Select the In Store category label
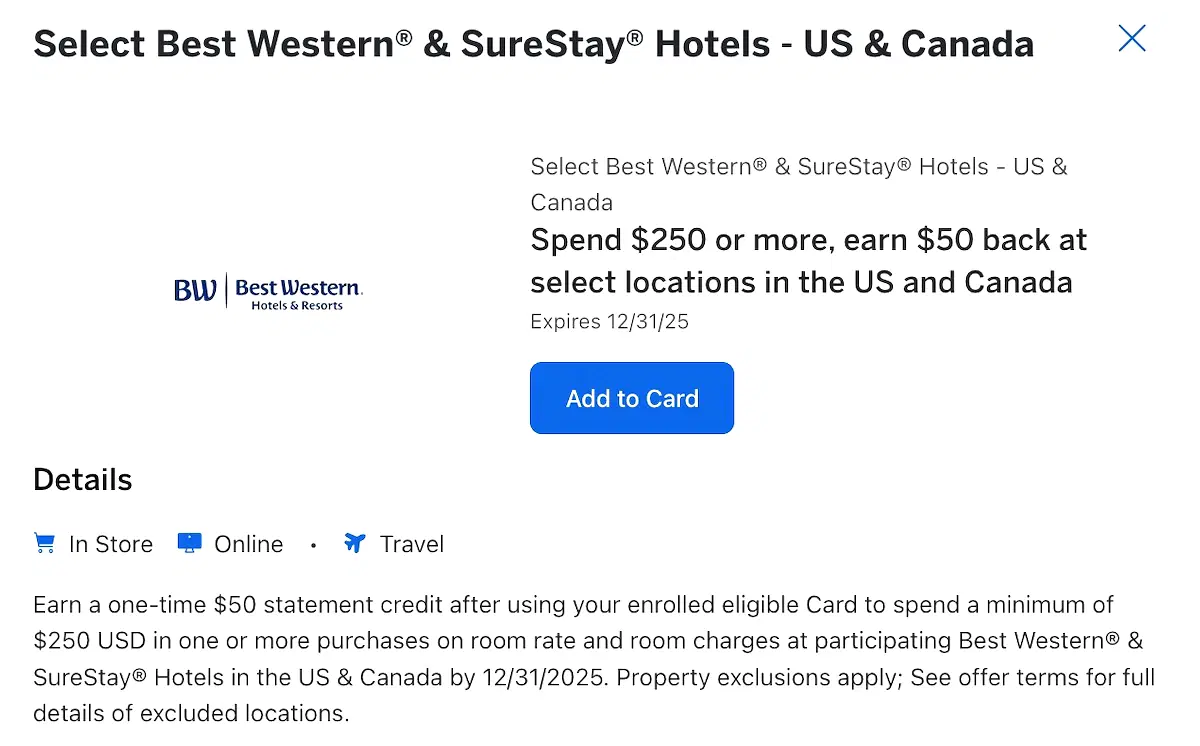Image resolution: width=1200 pixels, height=746 pixels. coord(110,544)
